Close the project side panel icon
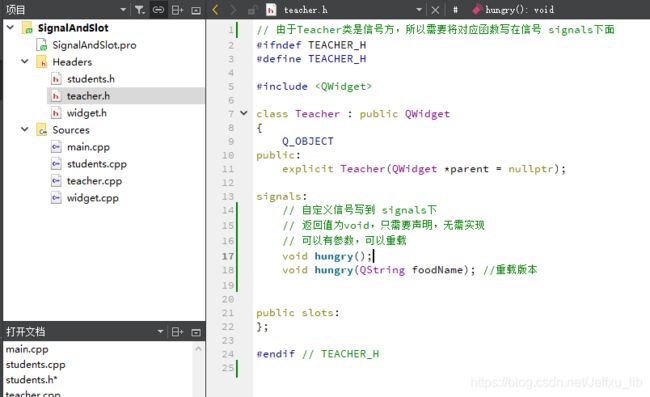 196,10
